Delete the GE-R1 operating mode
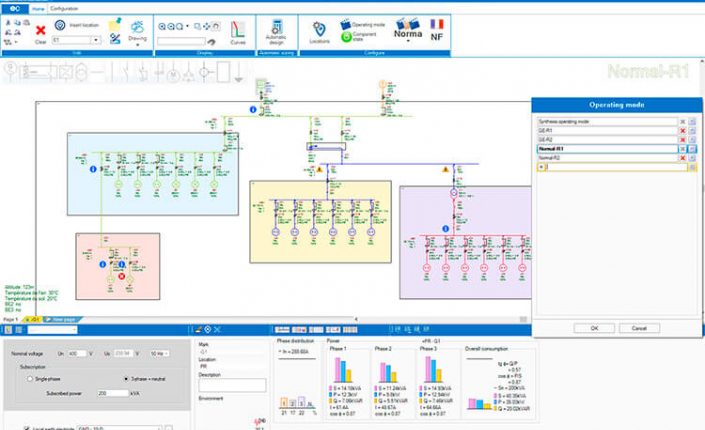This screenshot has height=430, width=705. 683,130
